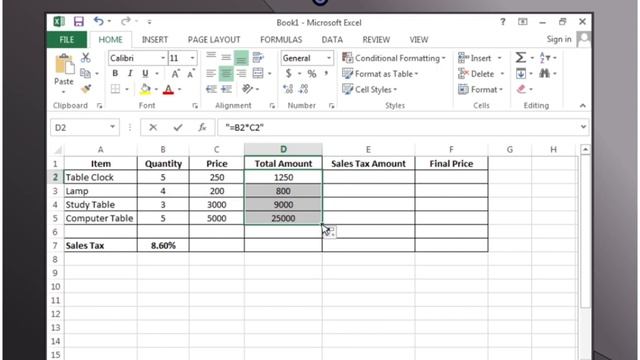
Task: Open Format as Table menu
Action: click(x=380, y=74)
